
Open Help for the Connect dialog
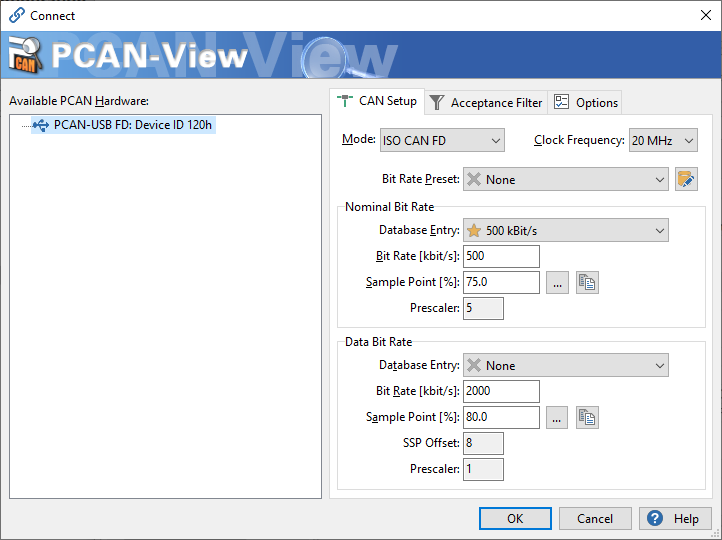675,518
